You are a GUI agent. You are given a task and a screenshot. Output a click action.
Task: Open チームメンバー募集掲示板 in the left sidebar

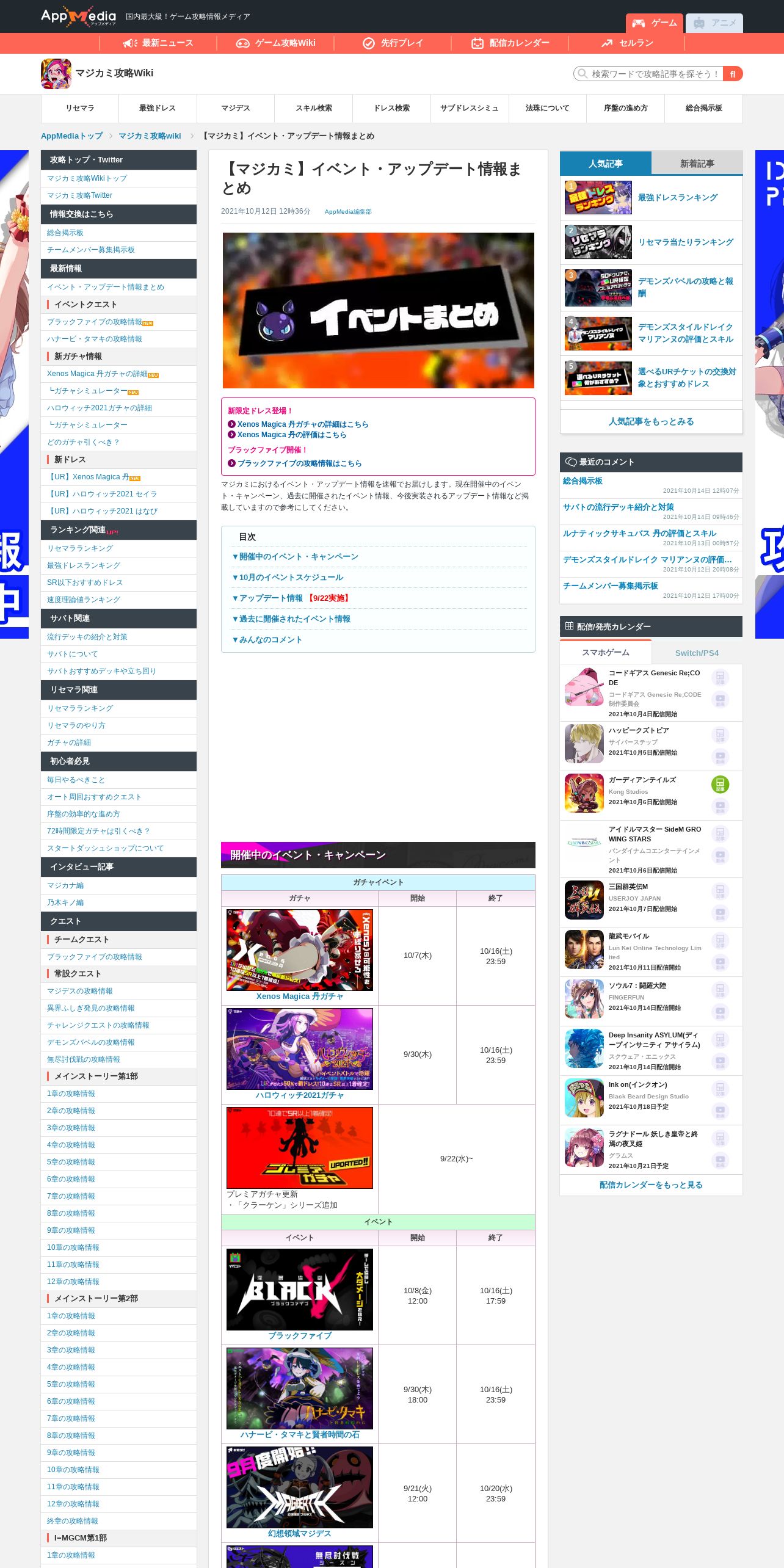pyautogui.click(x=91, y=250)
